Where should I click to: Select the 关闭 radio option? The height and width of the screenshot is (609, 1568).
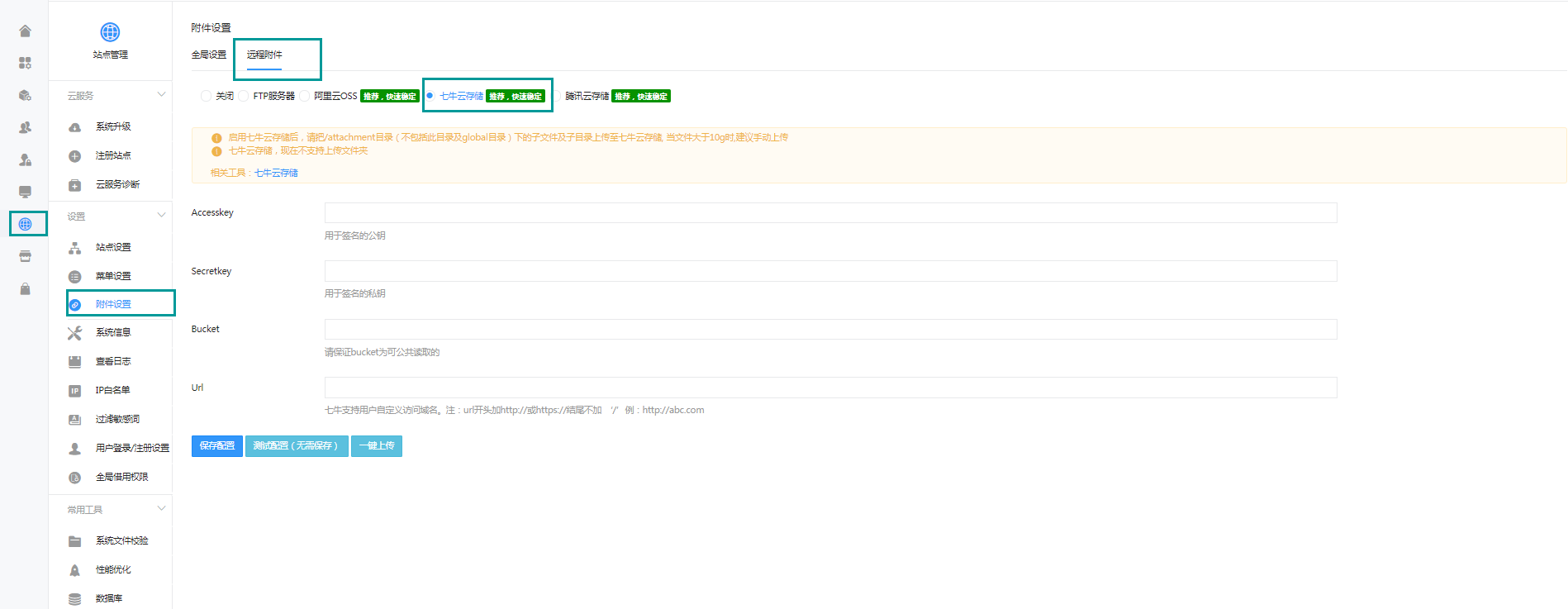206,96
